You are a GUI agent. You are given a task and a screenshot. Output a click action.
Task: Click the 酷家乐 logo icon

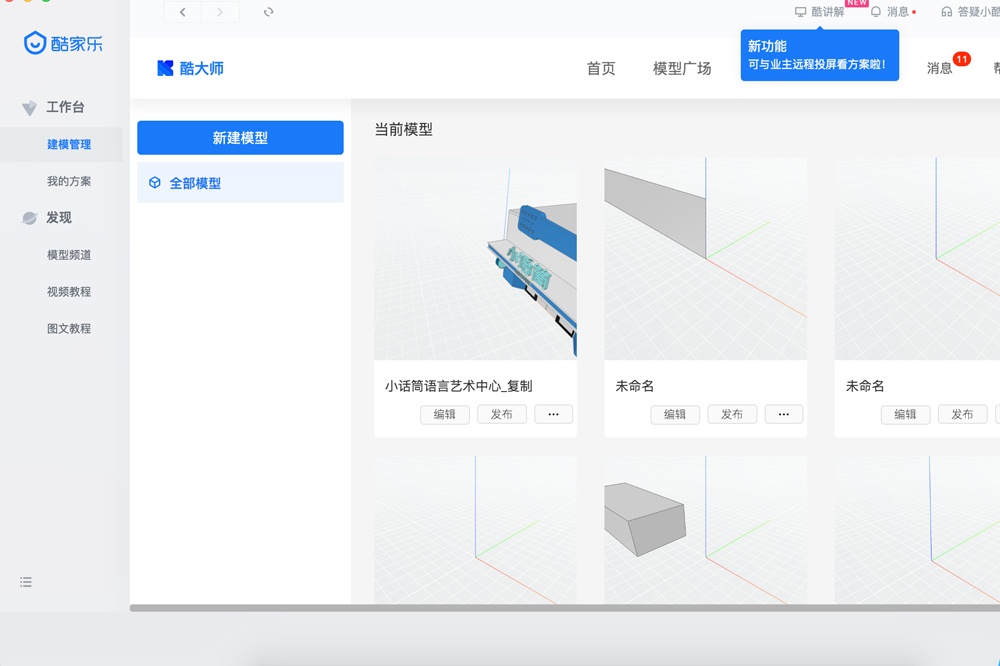tap(36, 43)
